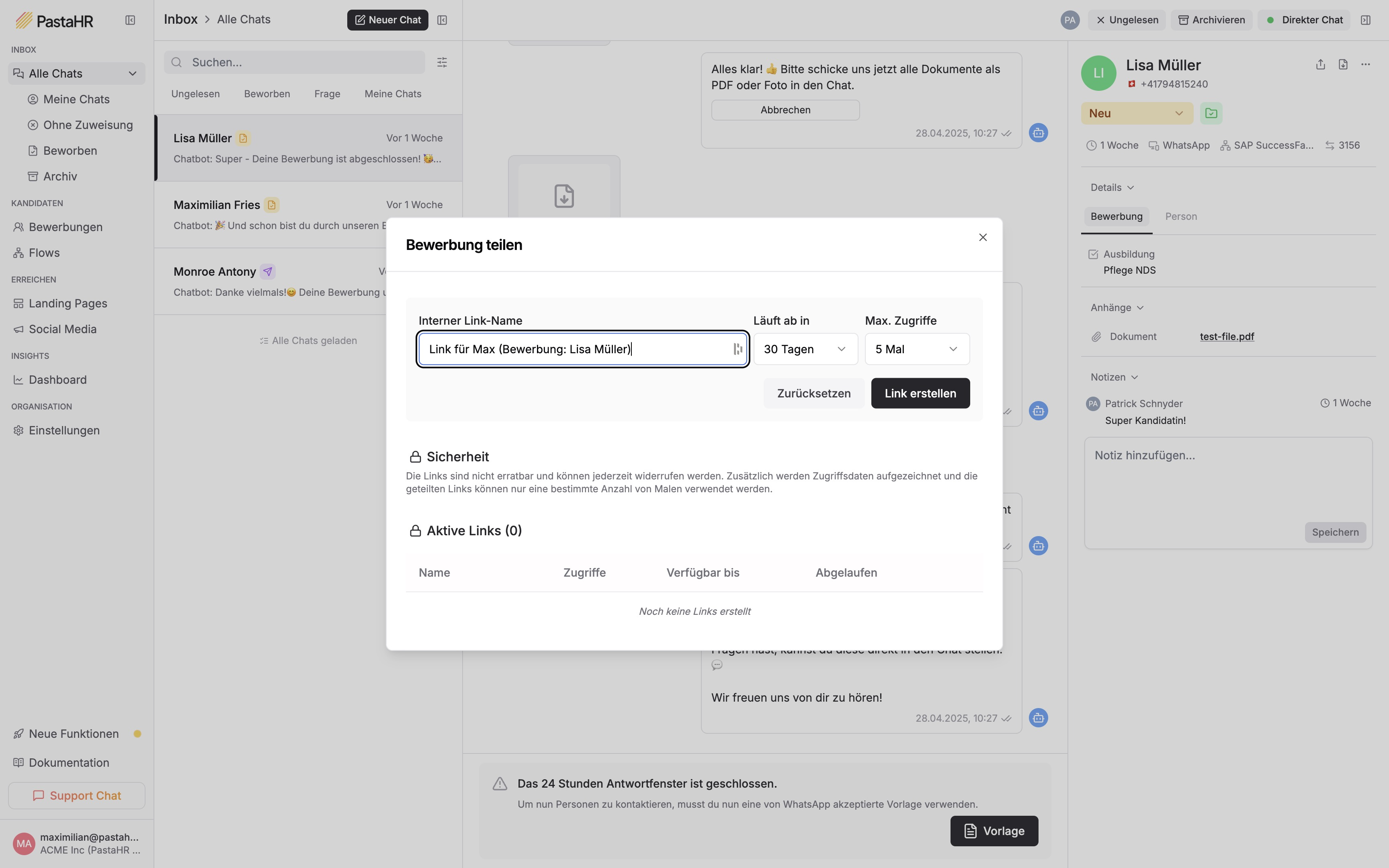Open the test-file.pdf attachment link
Screen dimensions: 1389x868
[x=1227, y=336]
